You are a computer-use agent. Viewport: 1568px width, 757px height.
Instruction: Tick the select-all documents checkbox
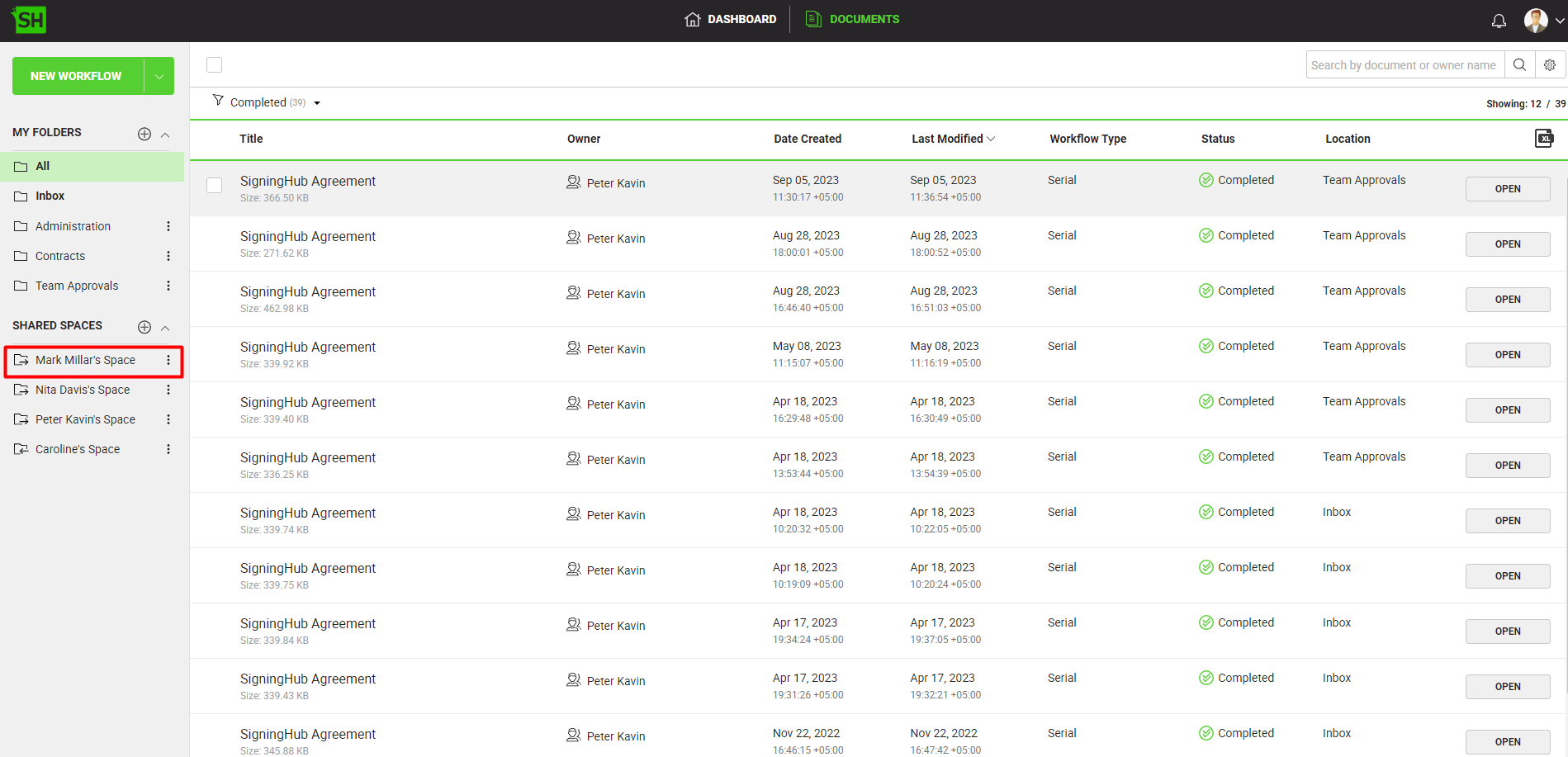coord(215,65)
